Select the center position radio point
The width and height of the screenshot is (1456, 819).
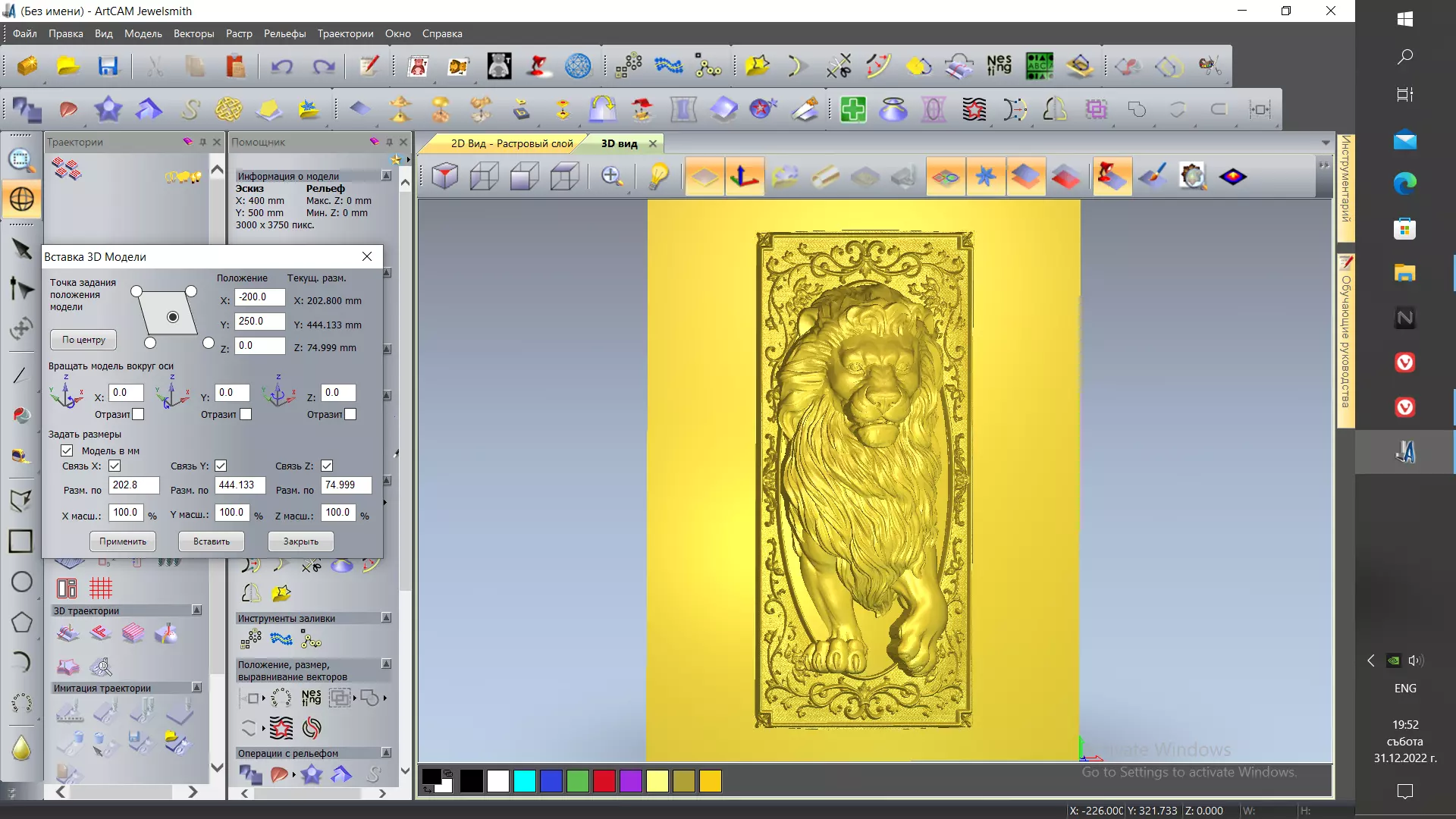[x=173, y=317]
